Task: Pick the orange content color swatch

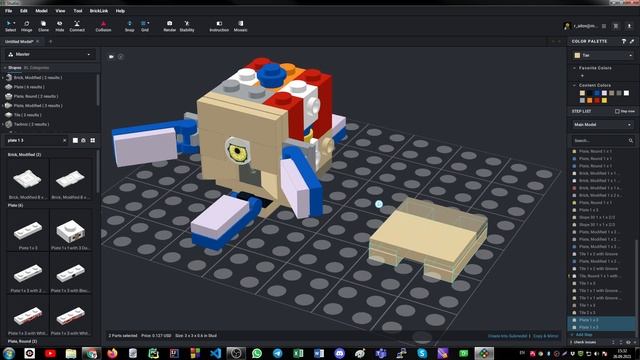Action: click(x=590, y=100)
